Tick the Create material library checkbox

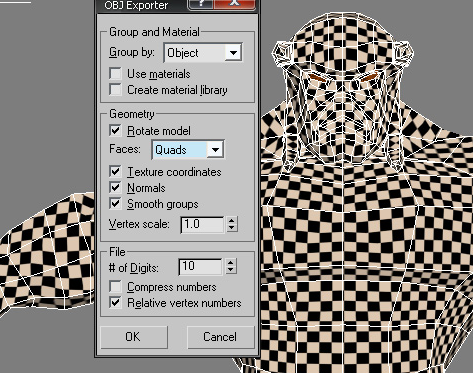point(116,90)
